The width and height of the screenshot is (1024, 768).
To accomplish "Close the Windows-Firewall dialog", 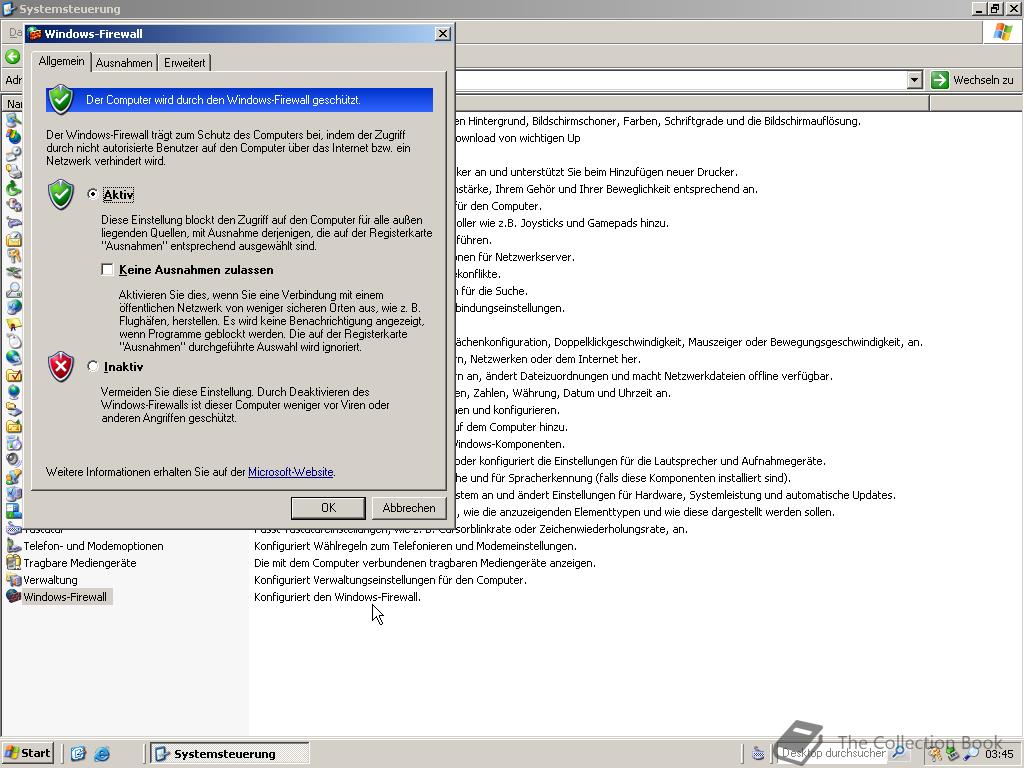I will point(443,33).
